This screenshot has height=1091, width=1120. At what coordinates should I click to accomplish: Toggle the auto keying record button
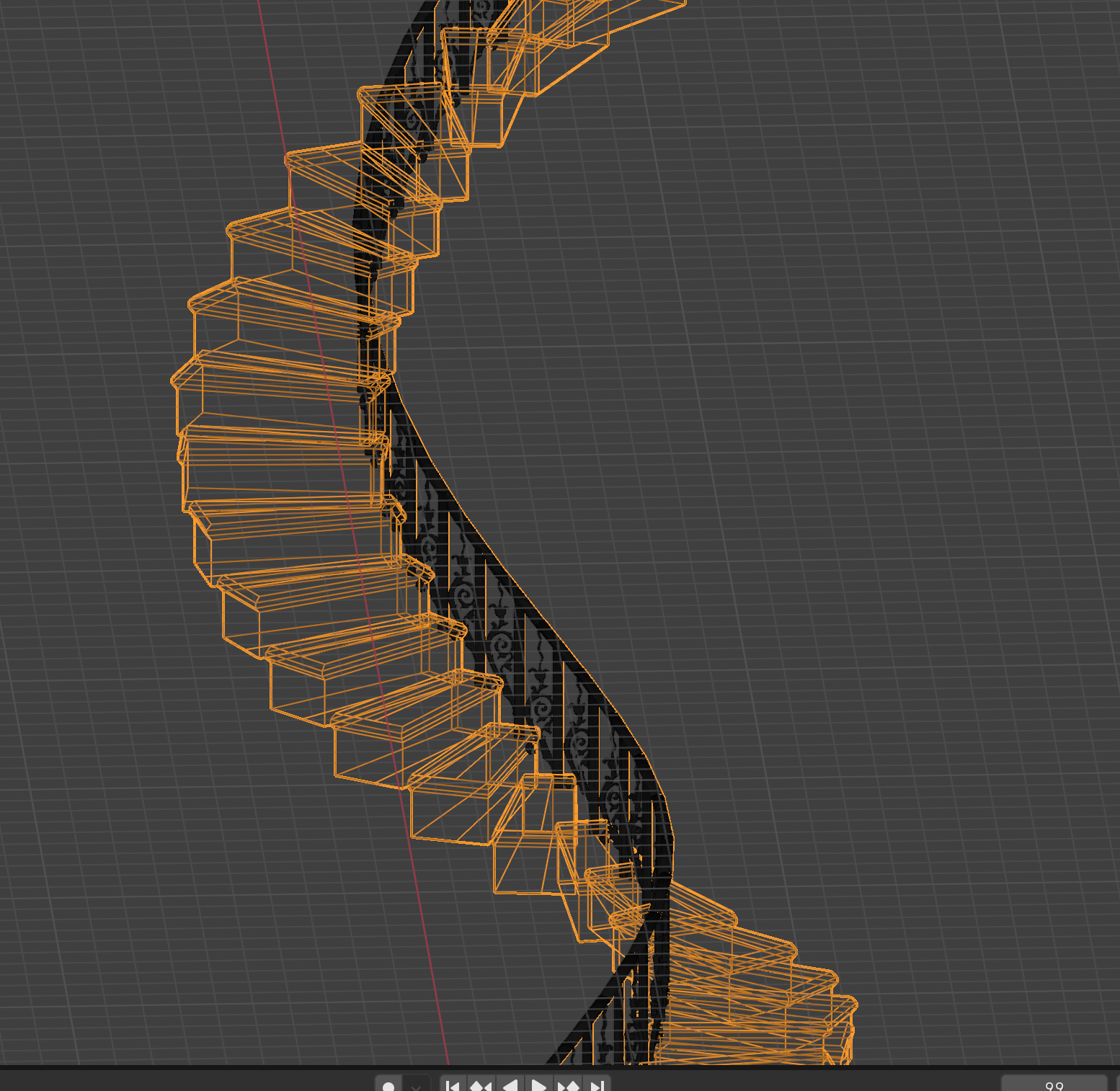coord(388,1085)
